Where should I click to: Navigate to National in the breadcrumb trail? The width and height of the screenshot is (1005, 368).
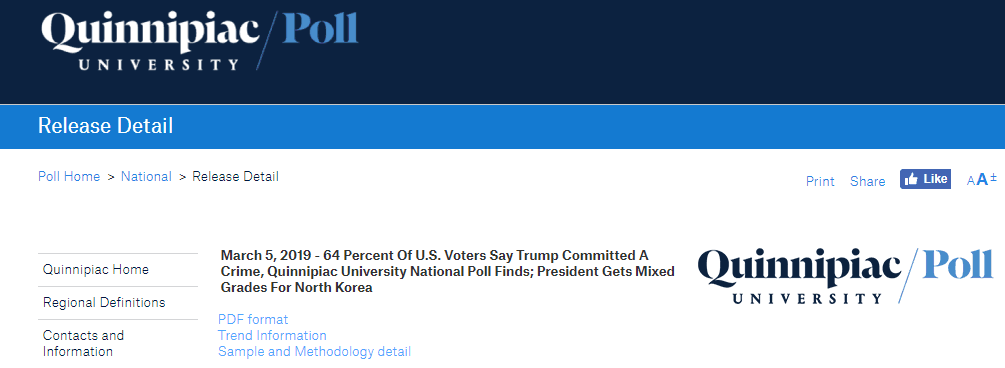coord(146,176)
